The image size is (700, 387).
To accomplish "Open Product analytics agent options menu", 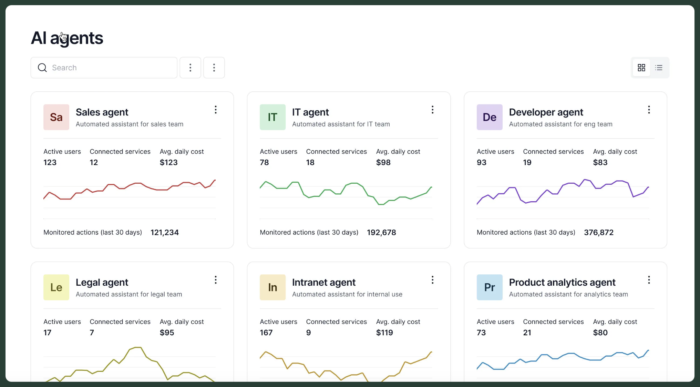I will (649, 280).
